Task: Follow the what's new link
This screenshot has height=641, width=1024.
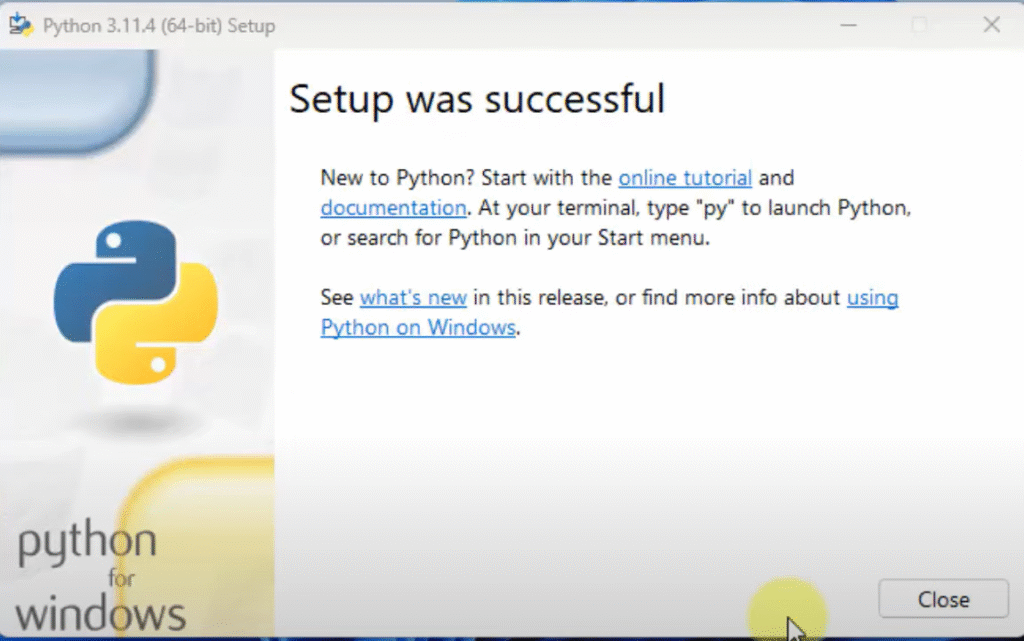Action: 413,297
